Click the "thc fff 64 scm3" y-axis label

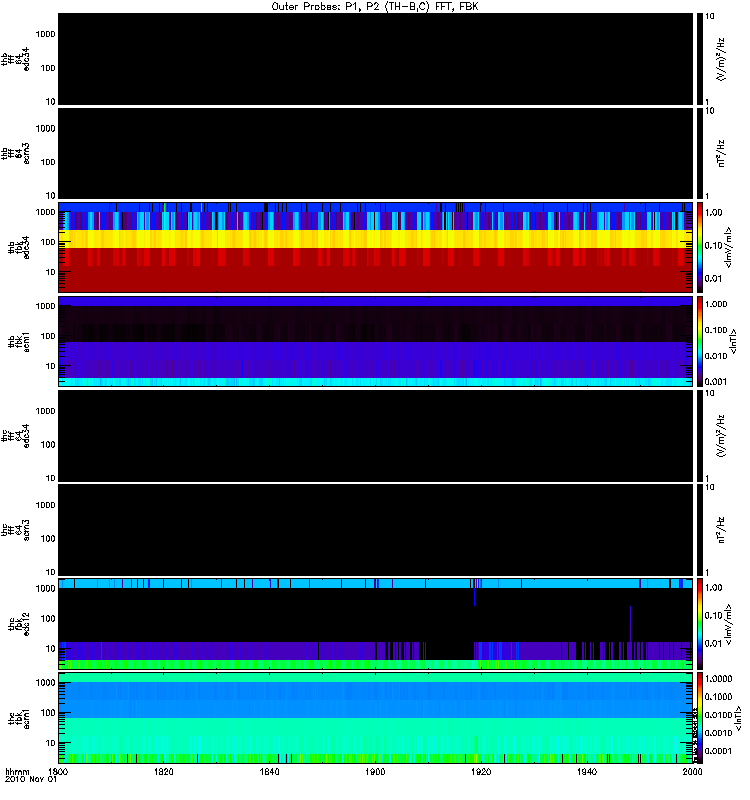(15, 530)
